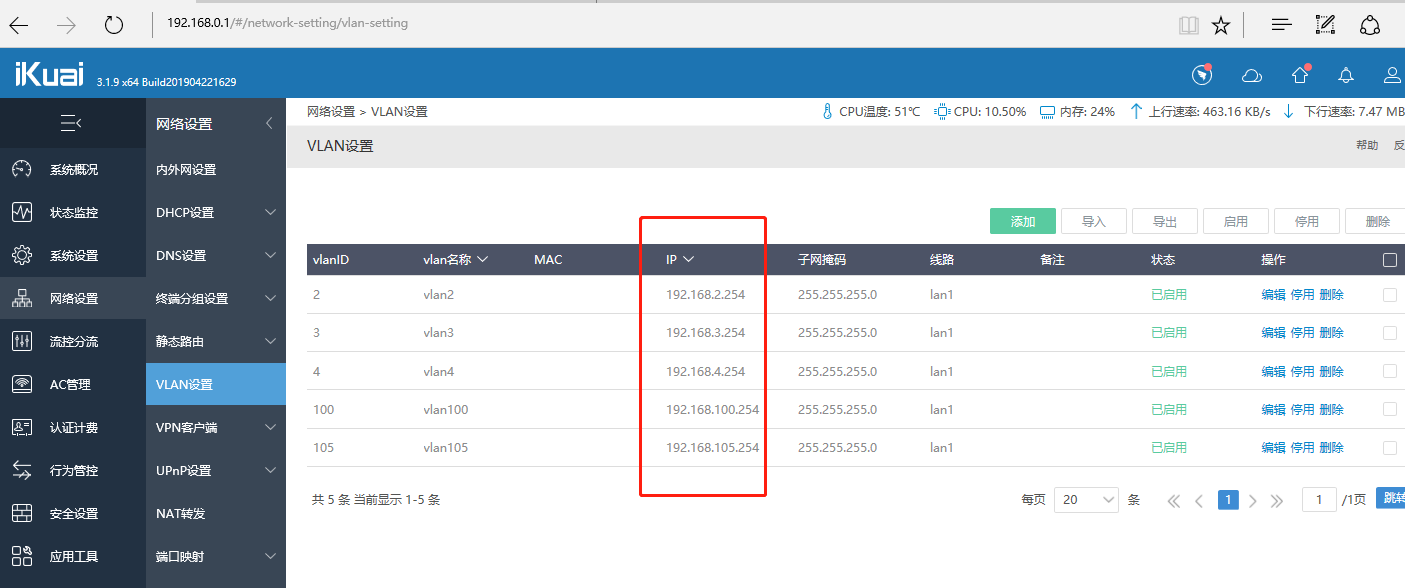This screenshot has height=588, width=1405.
Task: Expand 端口映射 submenu
Action: tap(270, 556)
